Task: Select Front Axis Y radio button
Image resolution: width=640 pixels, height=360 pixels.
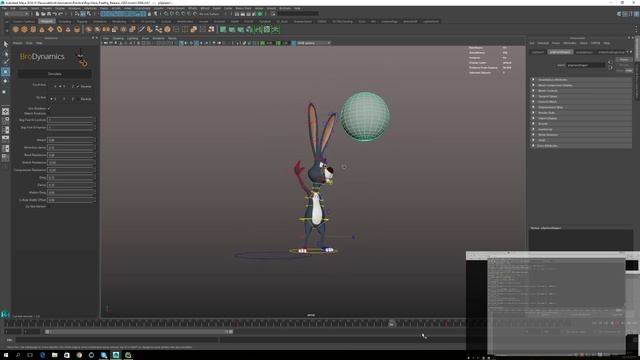Action: (x=60, y=86)
